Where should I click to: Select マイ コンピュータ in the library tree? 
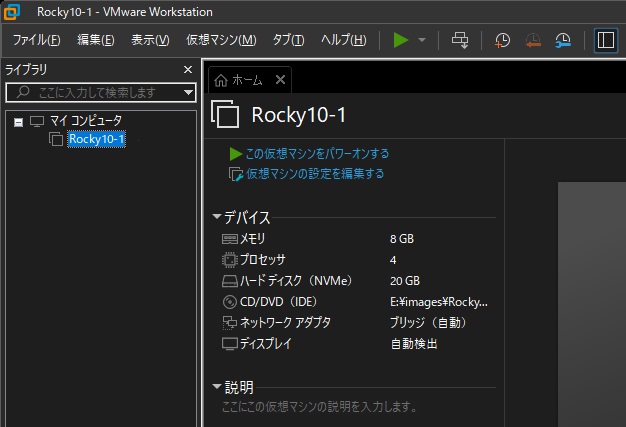coord(86,120)
